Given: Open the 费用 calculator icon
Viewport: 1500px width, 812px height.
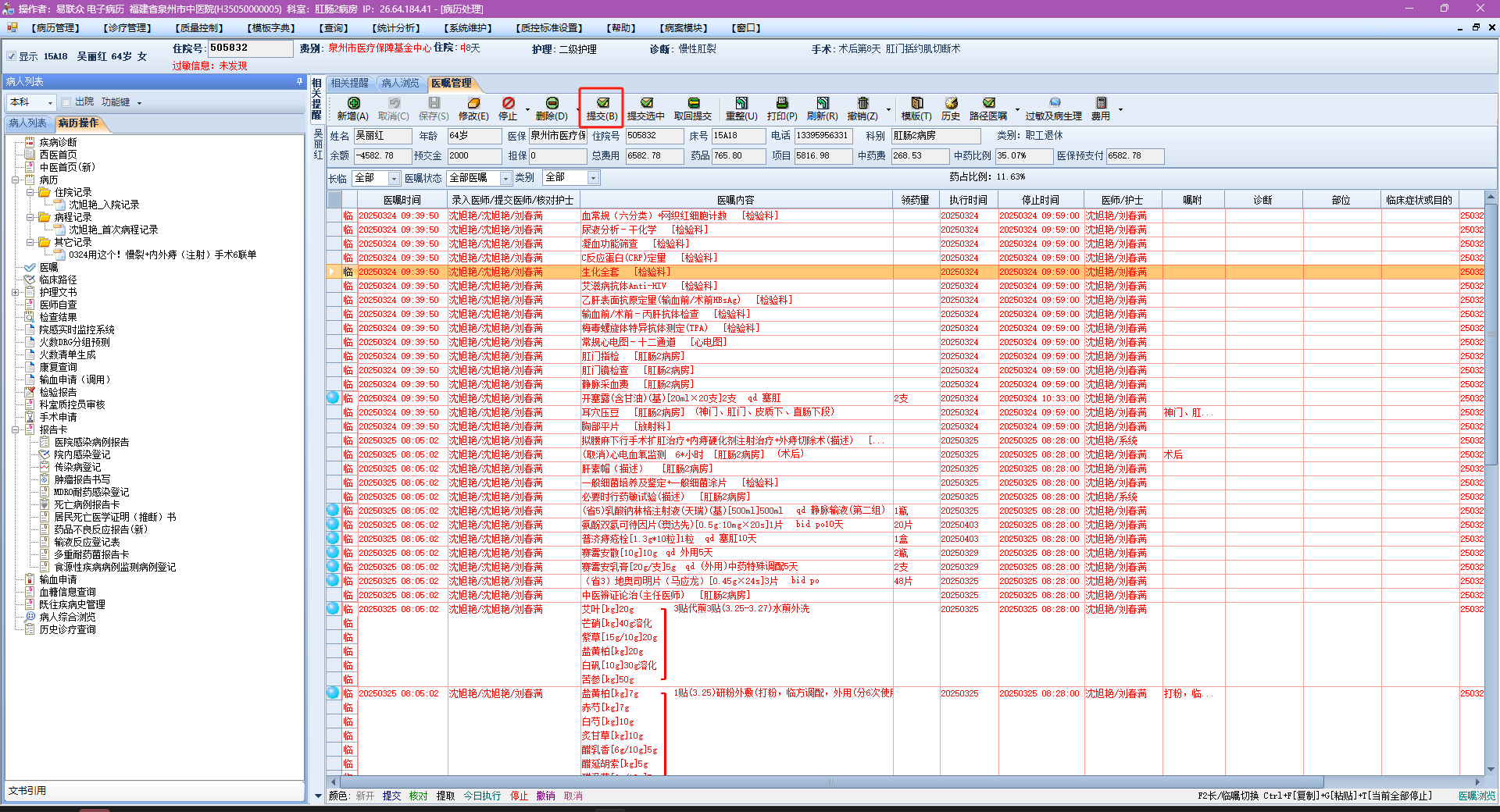Looking at the screenshot, I should [1101, 103].
